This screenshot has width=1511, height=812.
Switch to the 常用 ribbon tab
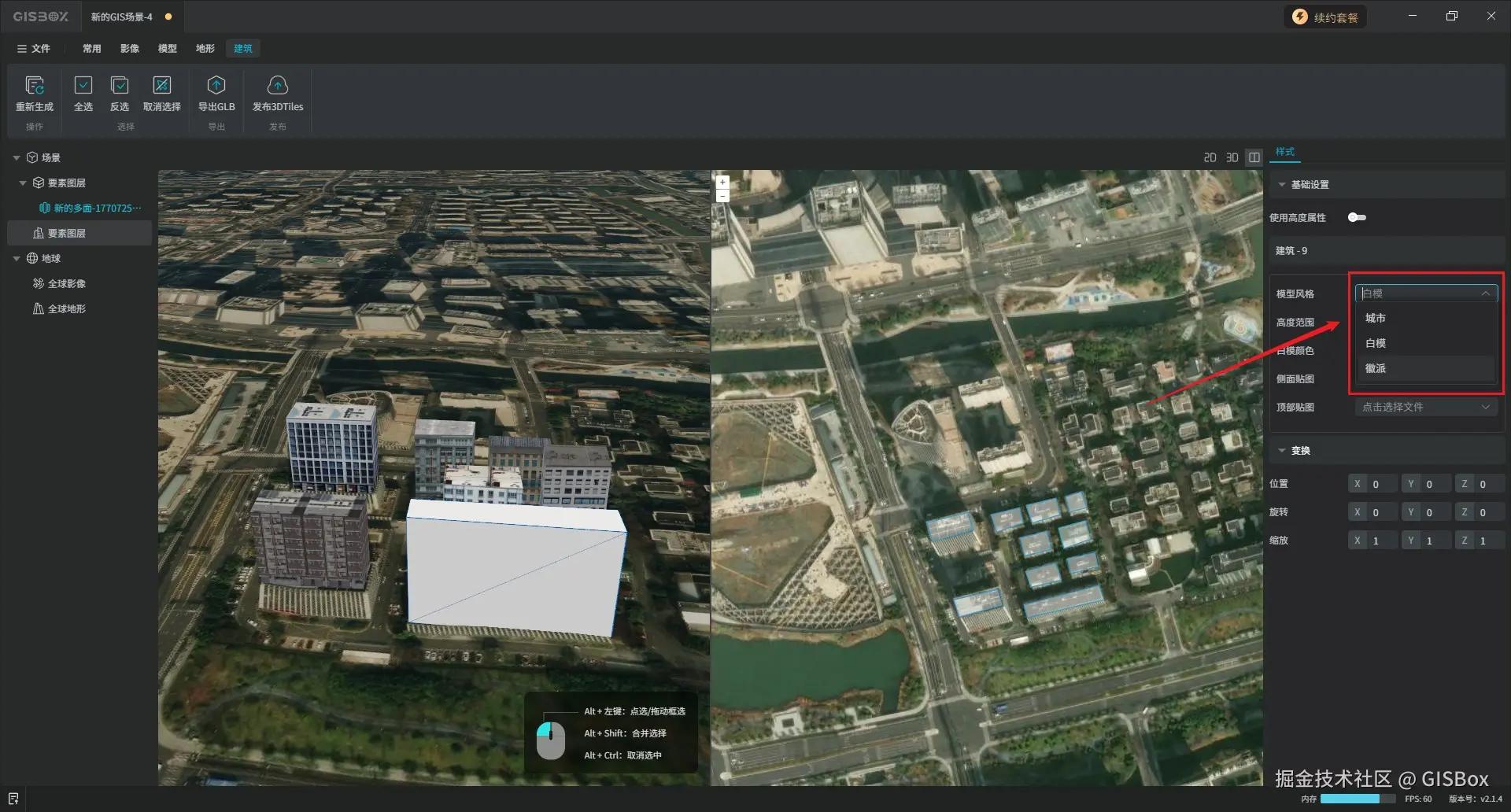point(92,49)
